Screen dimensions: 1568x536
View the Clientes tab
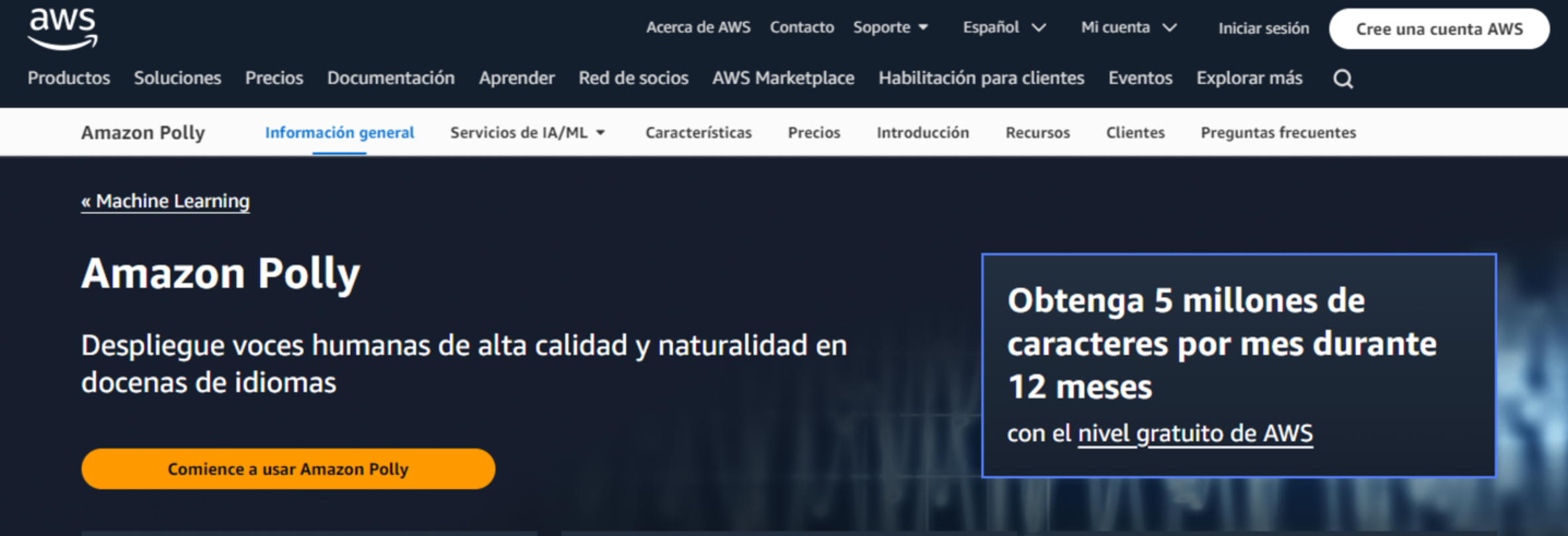coord(1135,132)
